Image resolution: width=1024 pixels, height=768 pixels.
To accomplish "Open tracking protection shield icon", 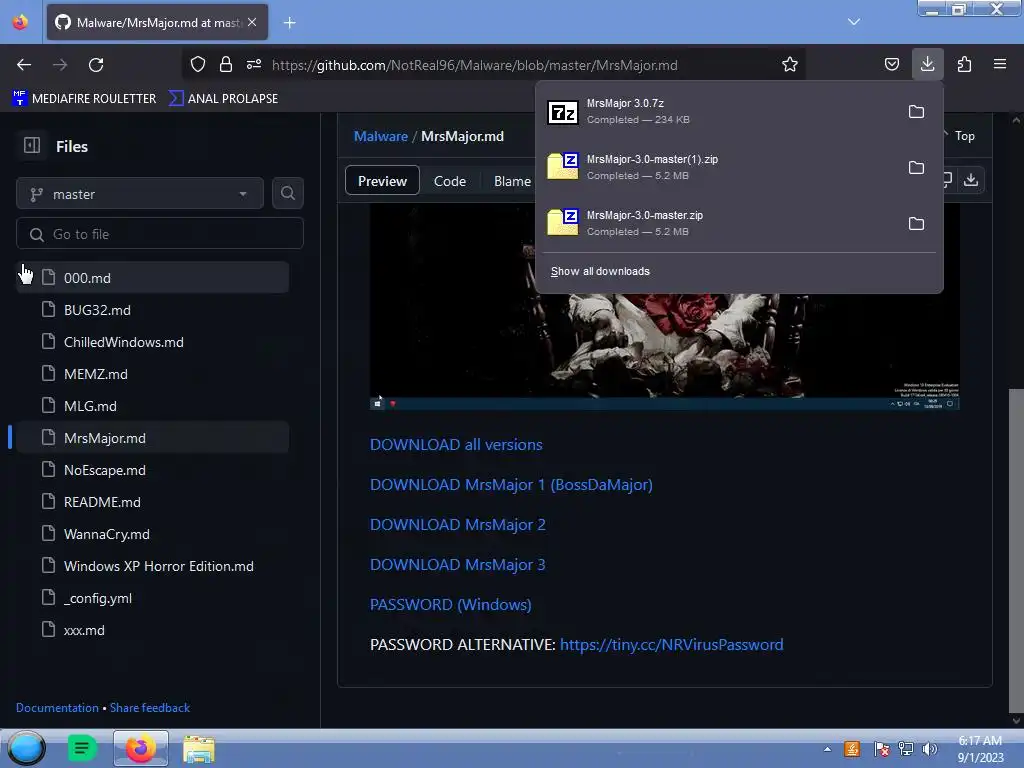I will coord(198,64).
